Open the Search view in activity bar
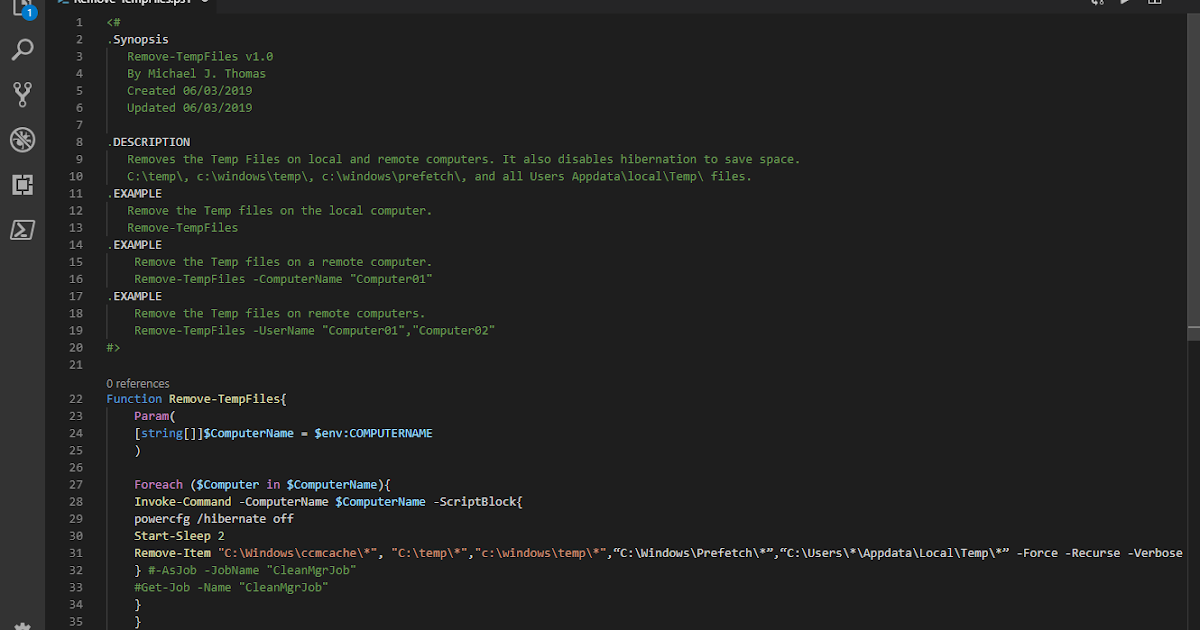The width and height of the screenshot is (1200, 630). 22,49
